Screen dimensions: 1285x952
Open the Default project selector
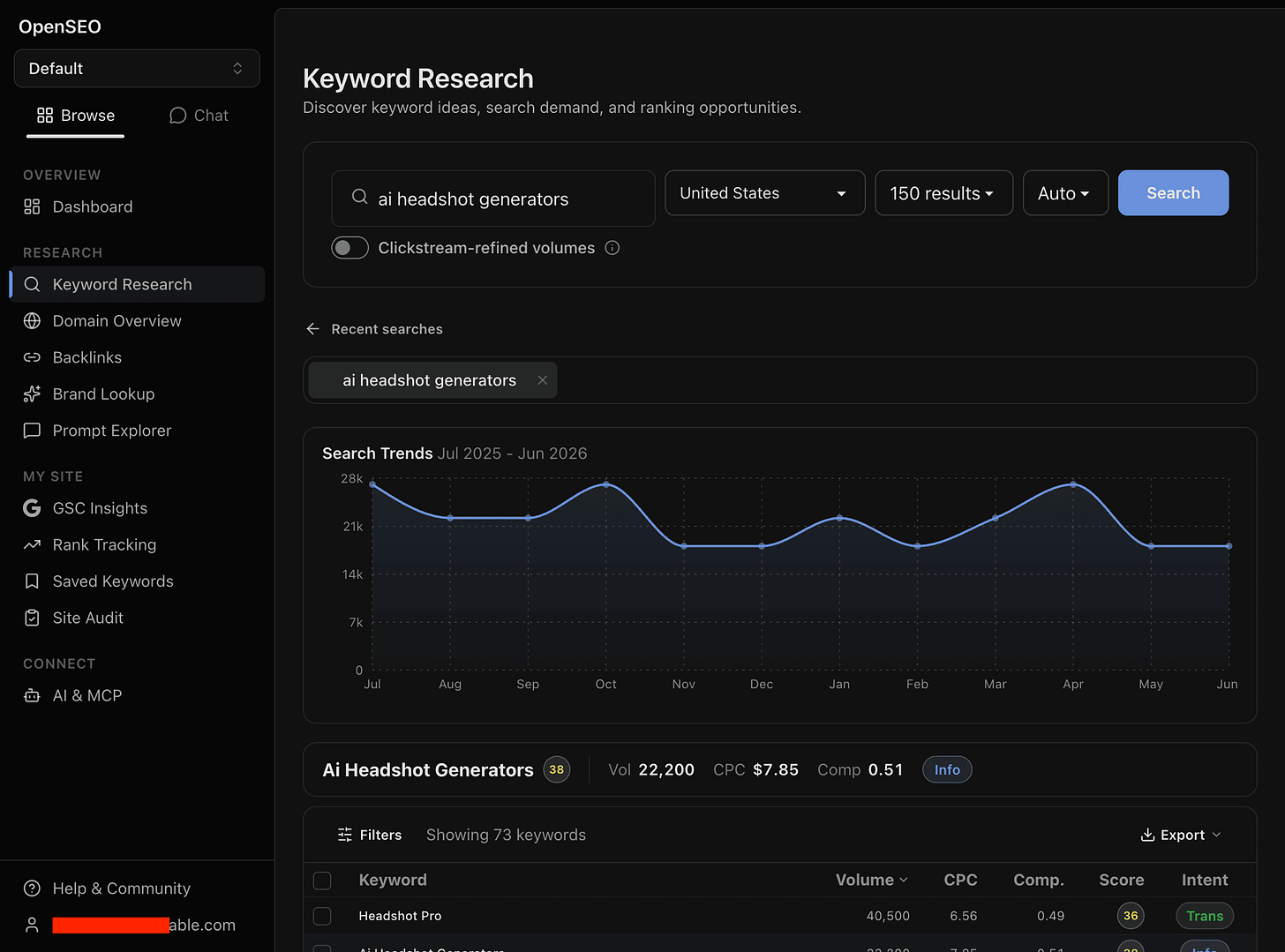tap(137, 69)
